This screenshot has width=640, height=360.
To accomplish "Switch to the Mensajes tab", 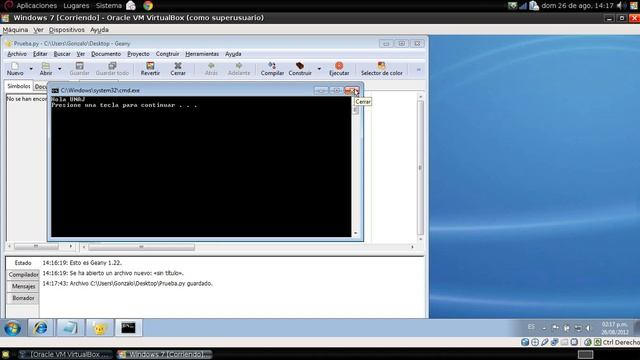I will pos(23,287).
